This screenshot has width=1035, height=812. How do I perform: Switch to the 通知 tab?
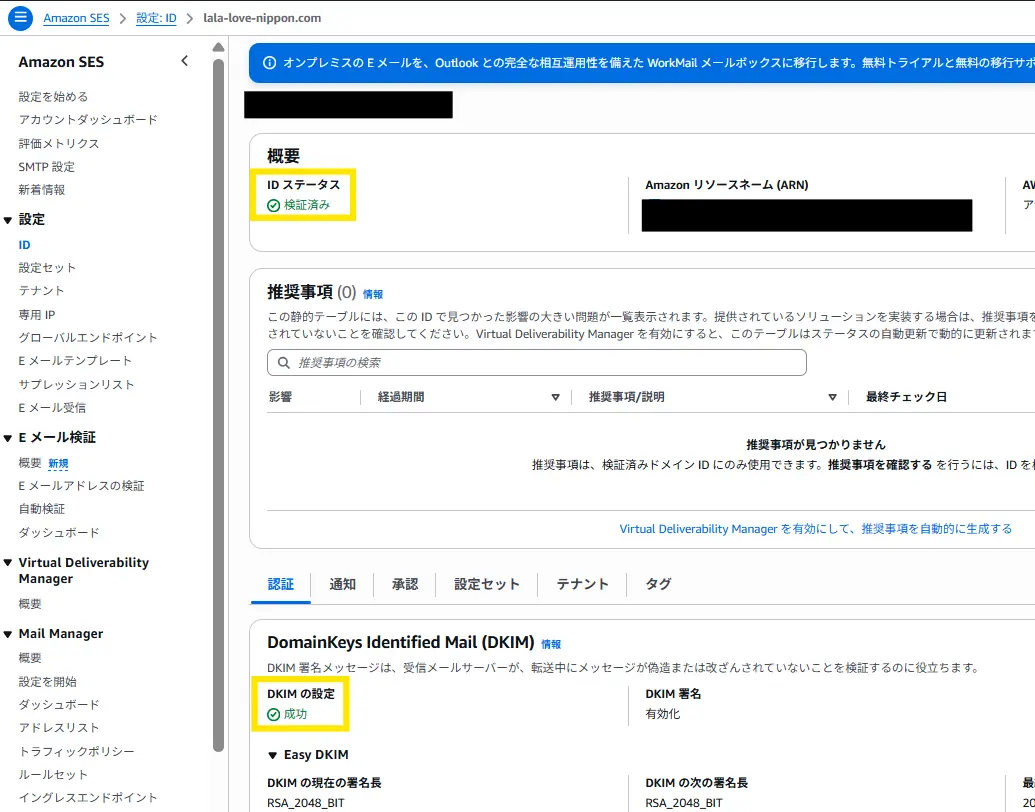(x=342, y=584)
